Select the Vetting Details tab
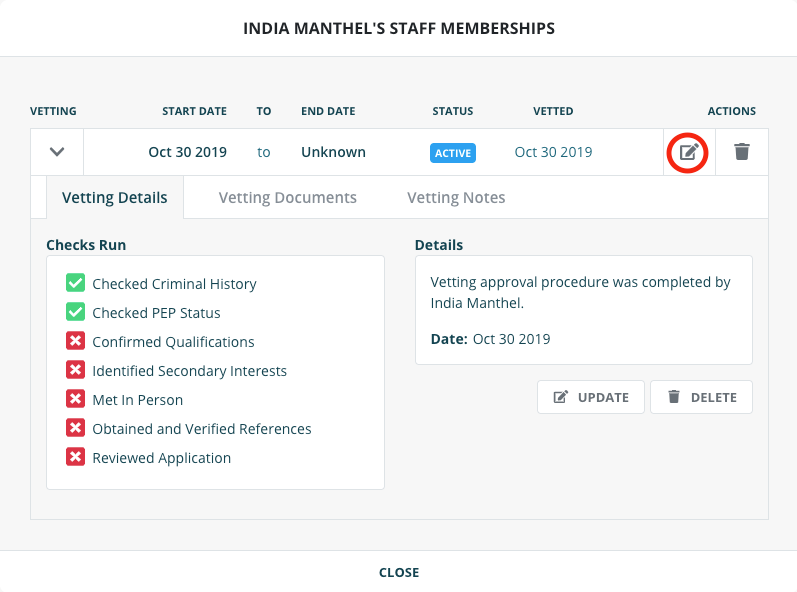 click(115, 197)
